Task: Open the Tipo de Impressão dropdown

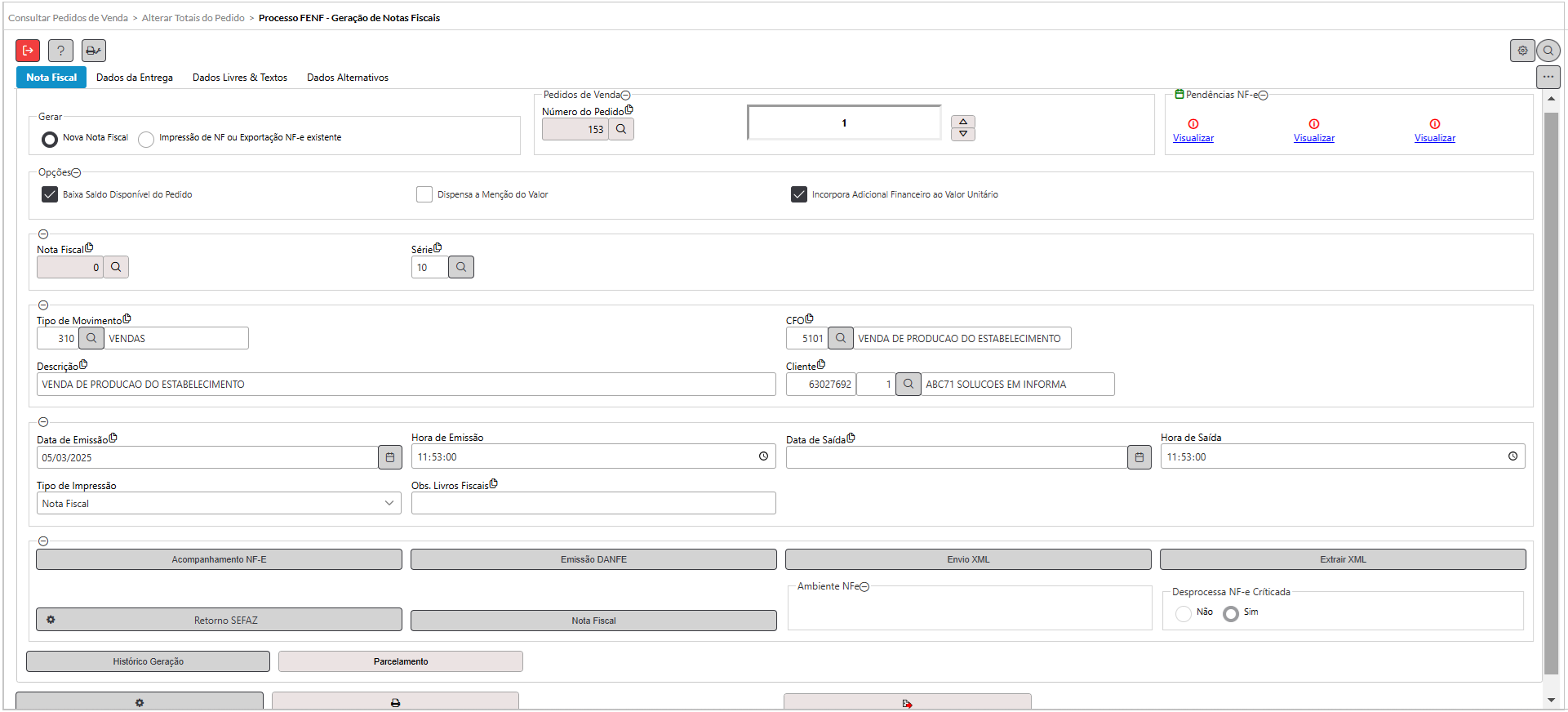Action: [219, 503]
